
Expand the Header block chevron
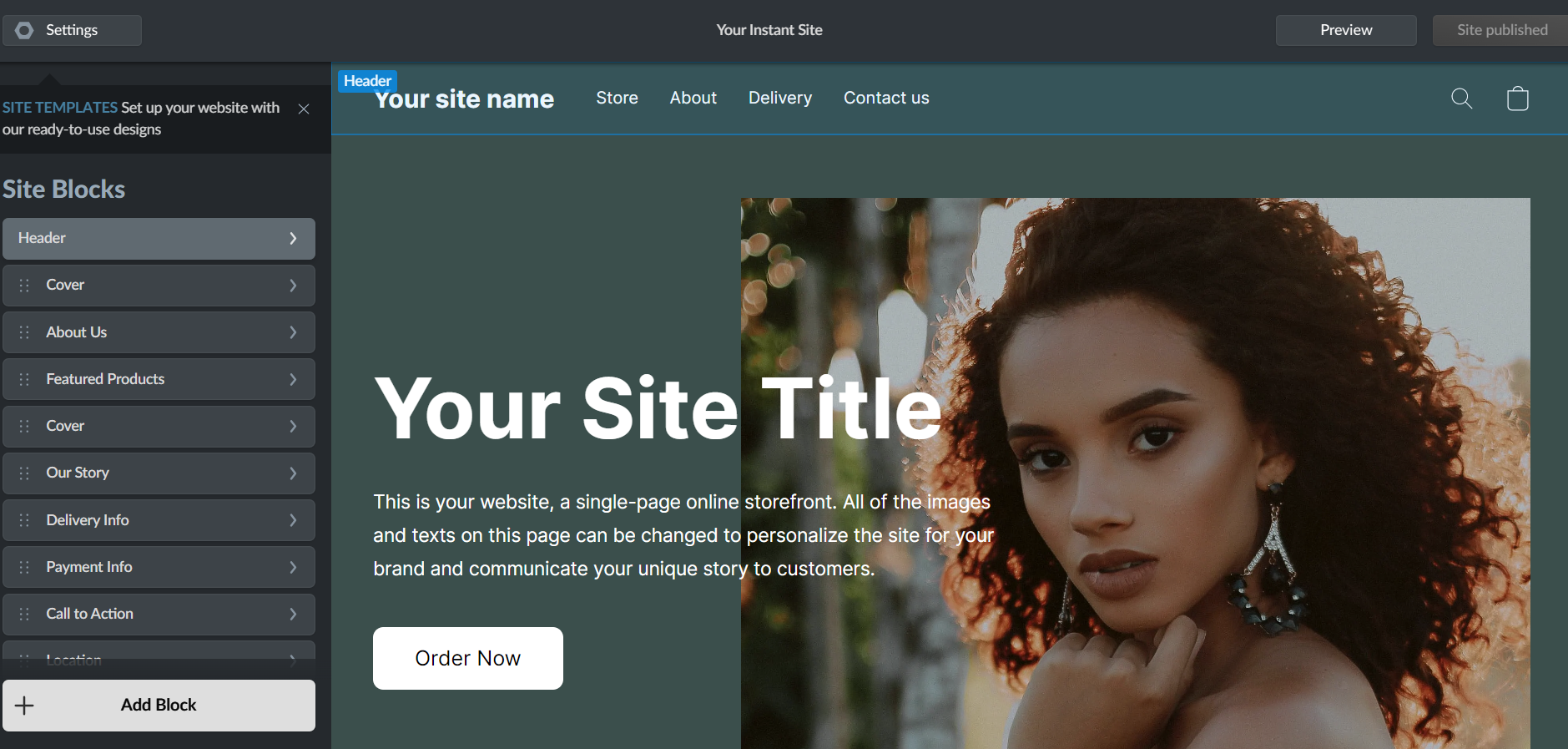(x=293, y=239)
